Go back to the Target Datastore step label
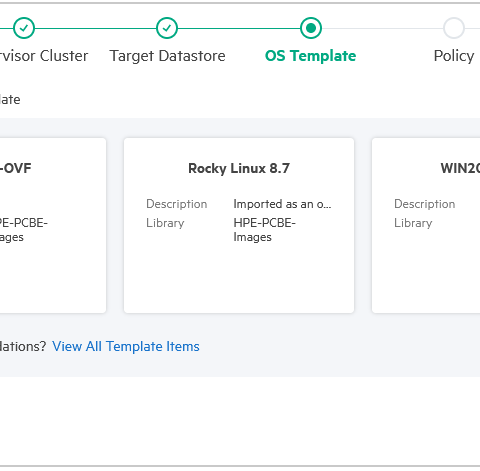The height and width of the screenshot is (471, 480). point(167,56)
